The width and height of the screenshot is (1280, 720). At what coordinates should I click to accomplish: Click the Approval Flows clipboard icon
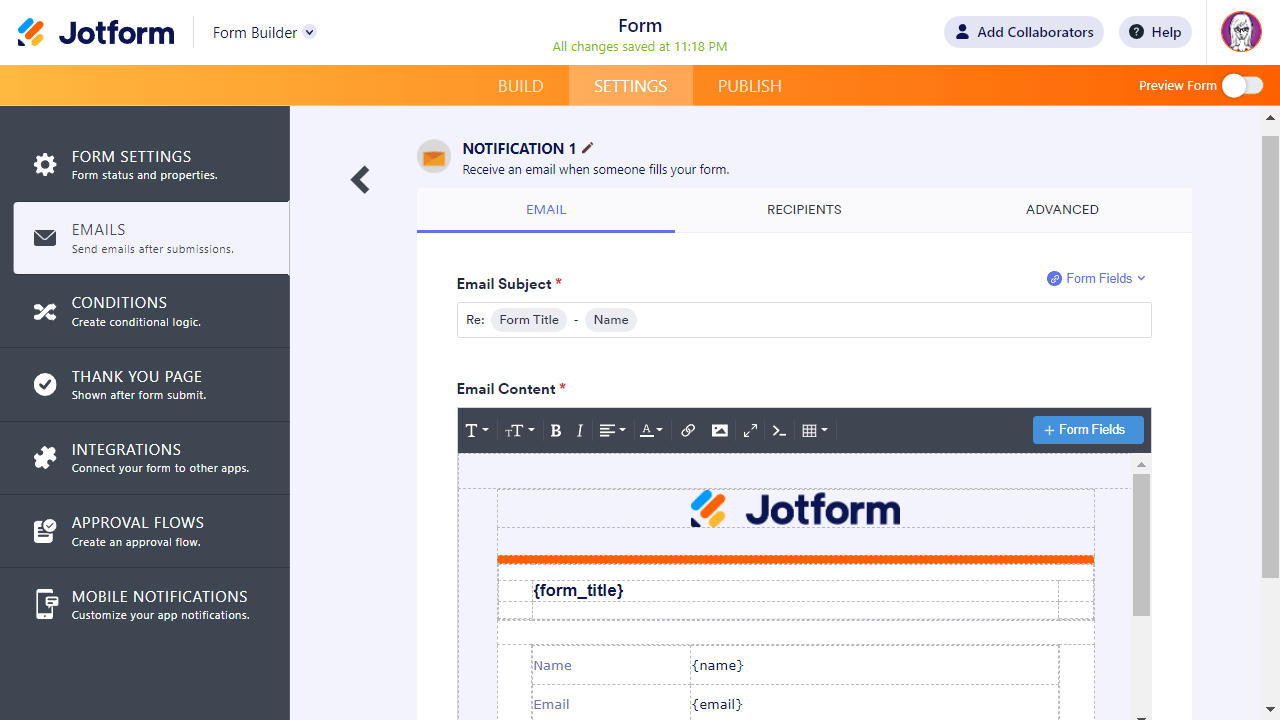[x=45, y=531]
